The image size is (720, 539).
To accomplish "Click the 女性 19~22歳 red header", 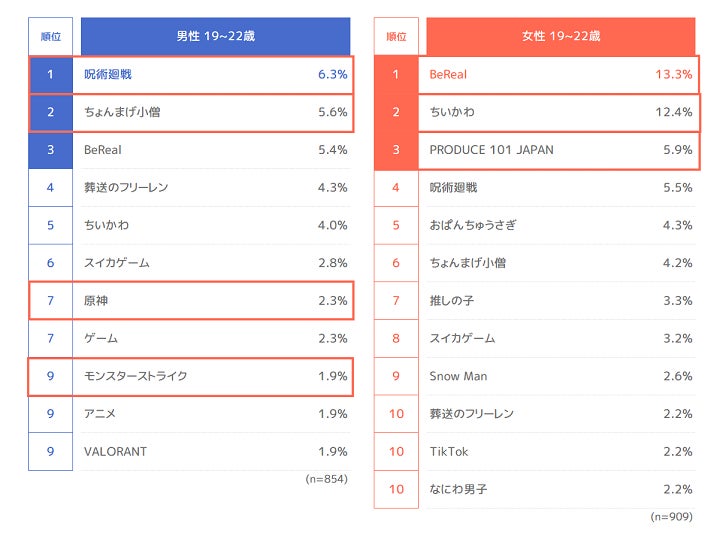I will pyautogui.click(x=560, y=36).
